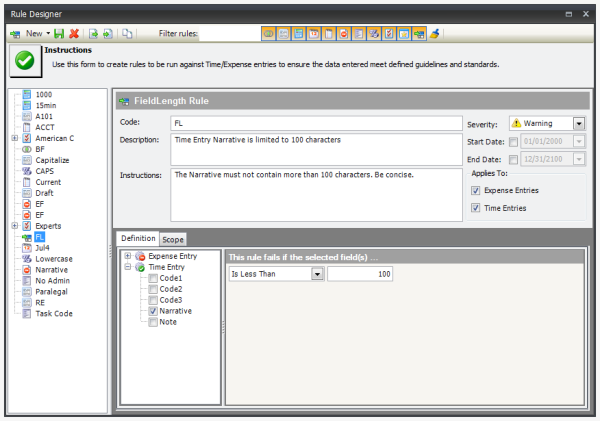The image size is (600, 421).
Task: Enable the Start Date checkbox
Action: click(x=512, y=142)
